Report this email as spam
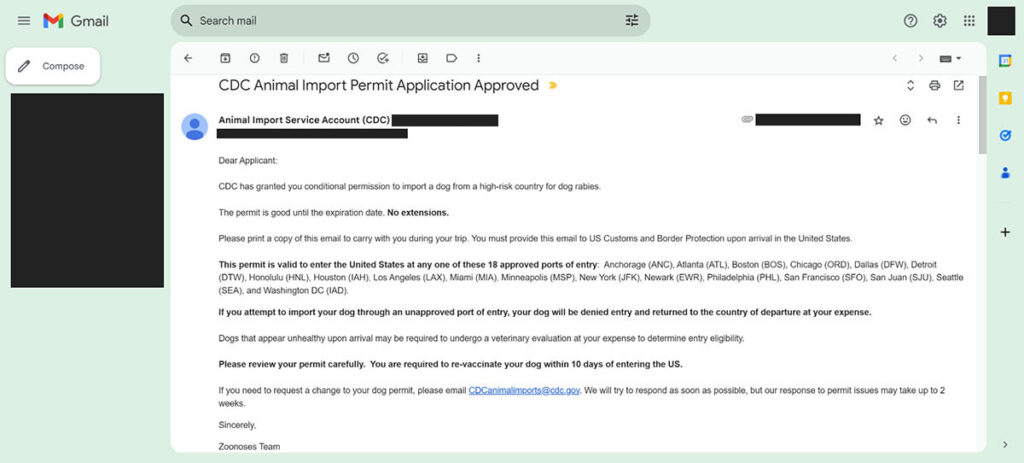 pos(254,58)
